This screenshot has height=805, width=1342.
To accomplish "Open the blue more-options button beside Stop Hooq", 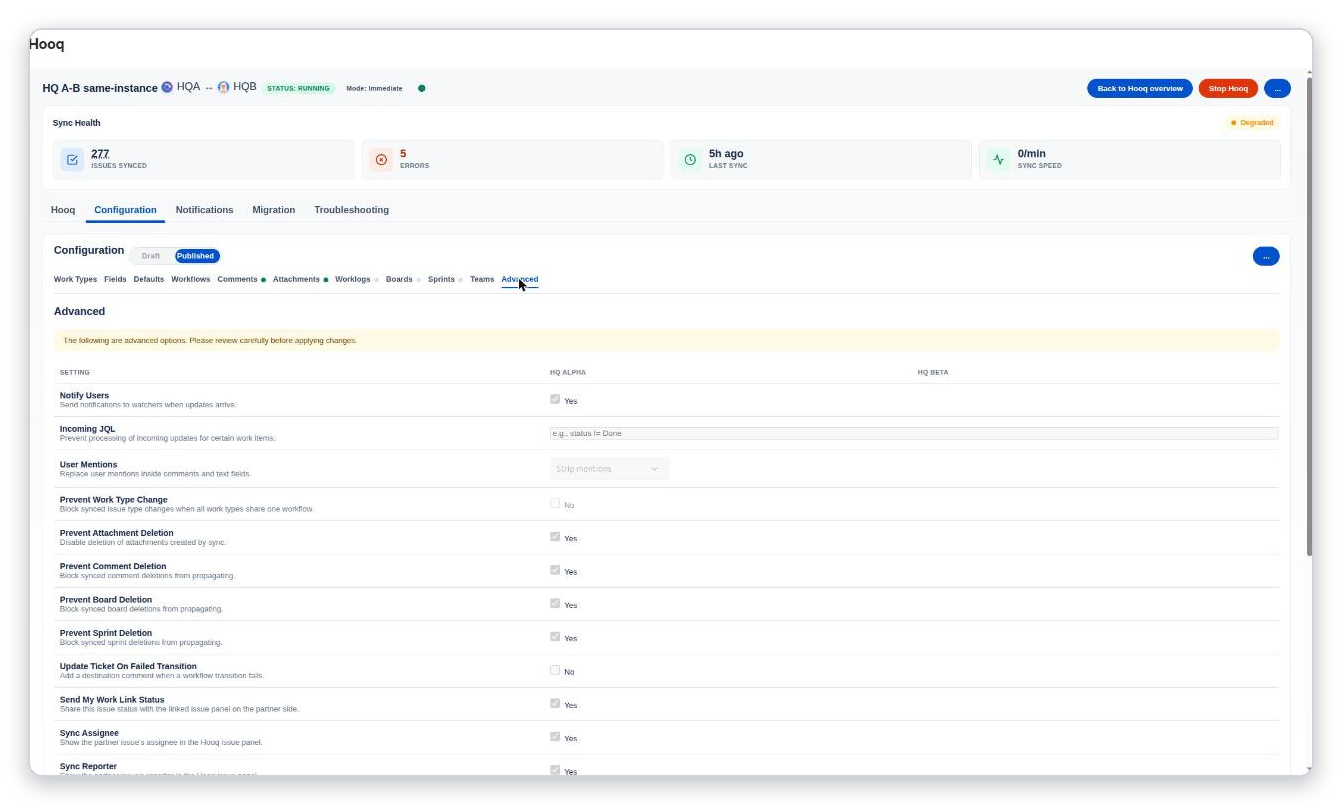I will (1277, 88).
